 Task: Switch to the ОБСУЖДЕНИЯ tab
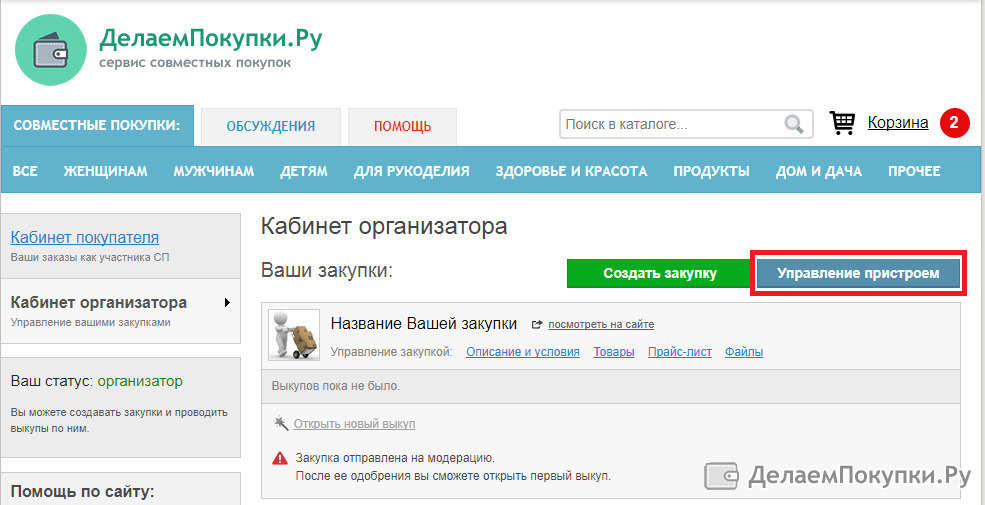[x=271, y=126]
